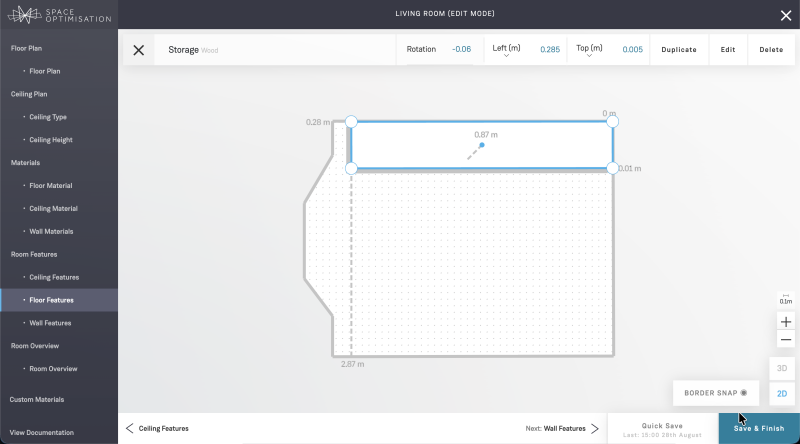Open Ceiling Type in sidebar
800x444 pixels.
click(x=48, y=117)
